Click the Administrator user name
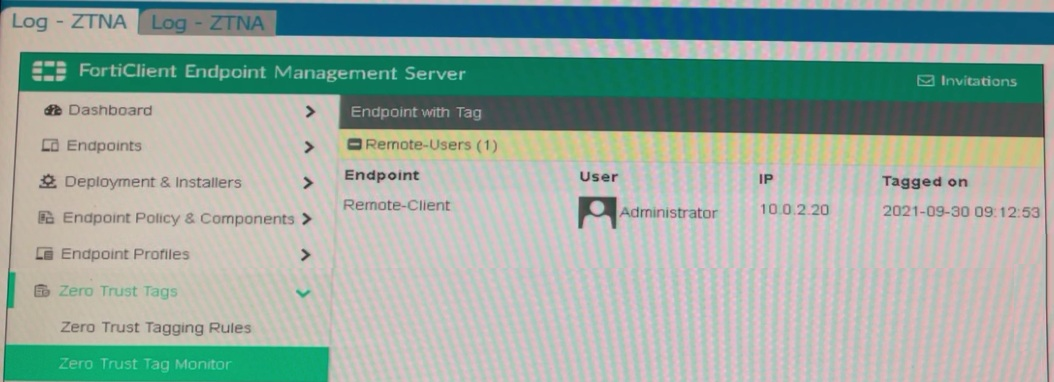Image resolution: width=1054 pixels, height=382 pixels. coord(668,213)
